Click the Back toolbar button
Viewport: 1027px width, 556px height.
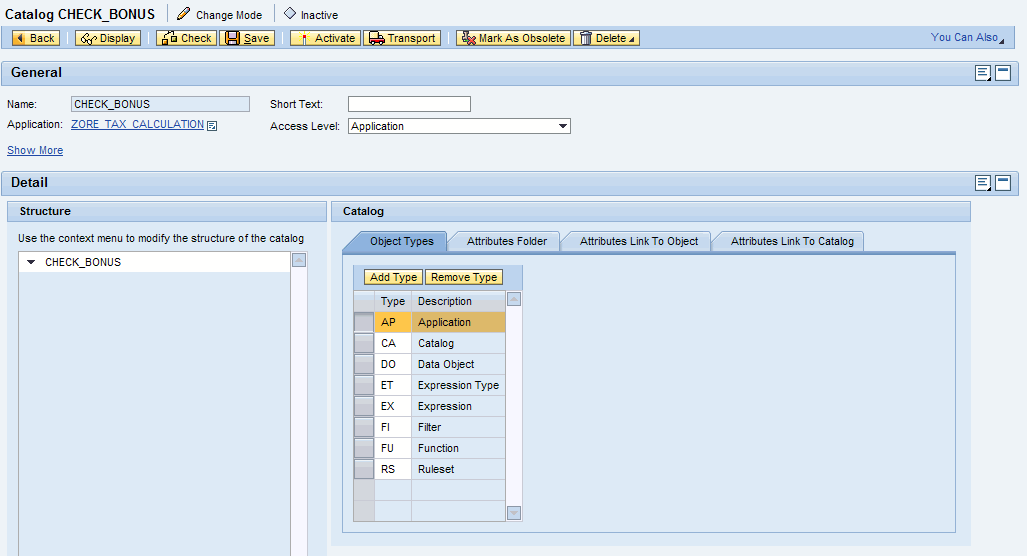click(x=35, y=38)
